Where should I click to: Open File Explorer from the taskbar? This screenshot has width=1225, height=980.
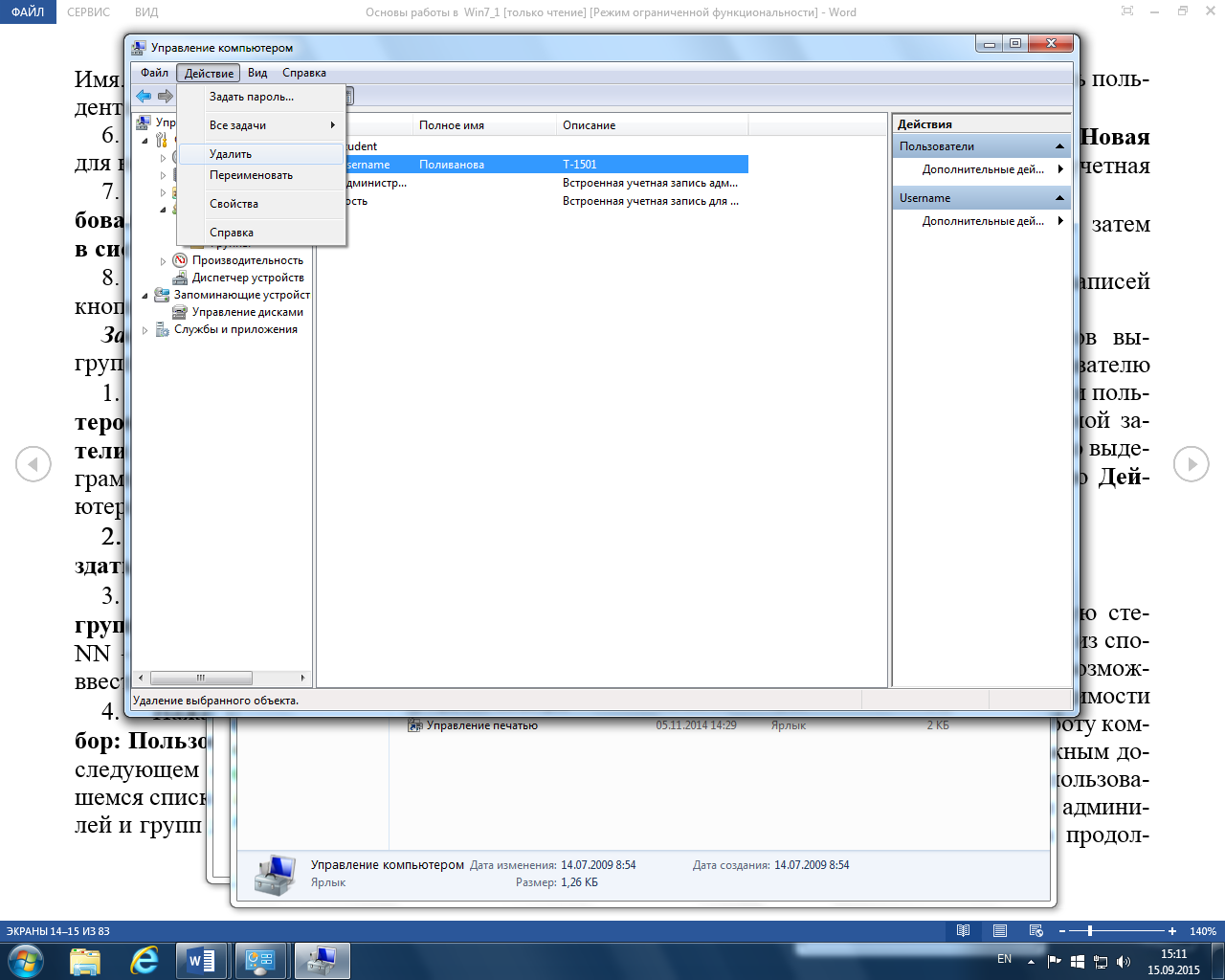pyautogui.click(x=85, y=961)
